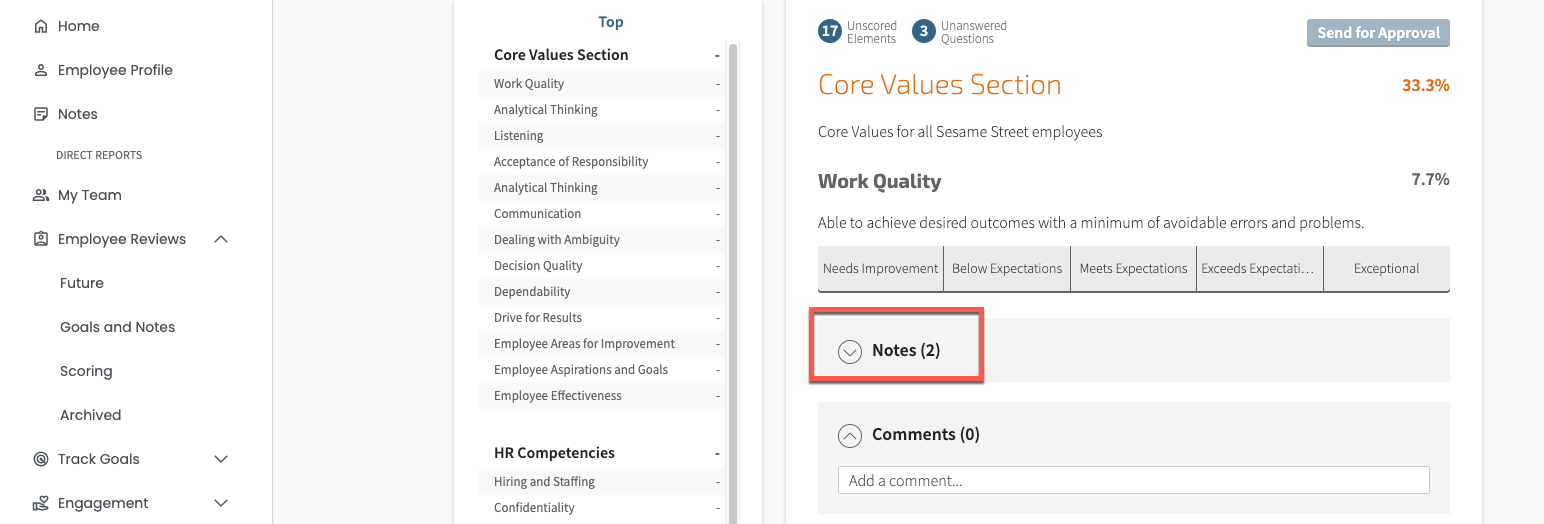Choose the Exceptional rating option
Viewport: 1544px width, 524px height.
[x=1386, y=269]
